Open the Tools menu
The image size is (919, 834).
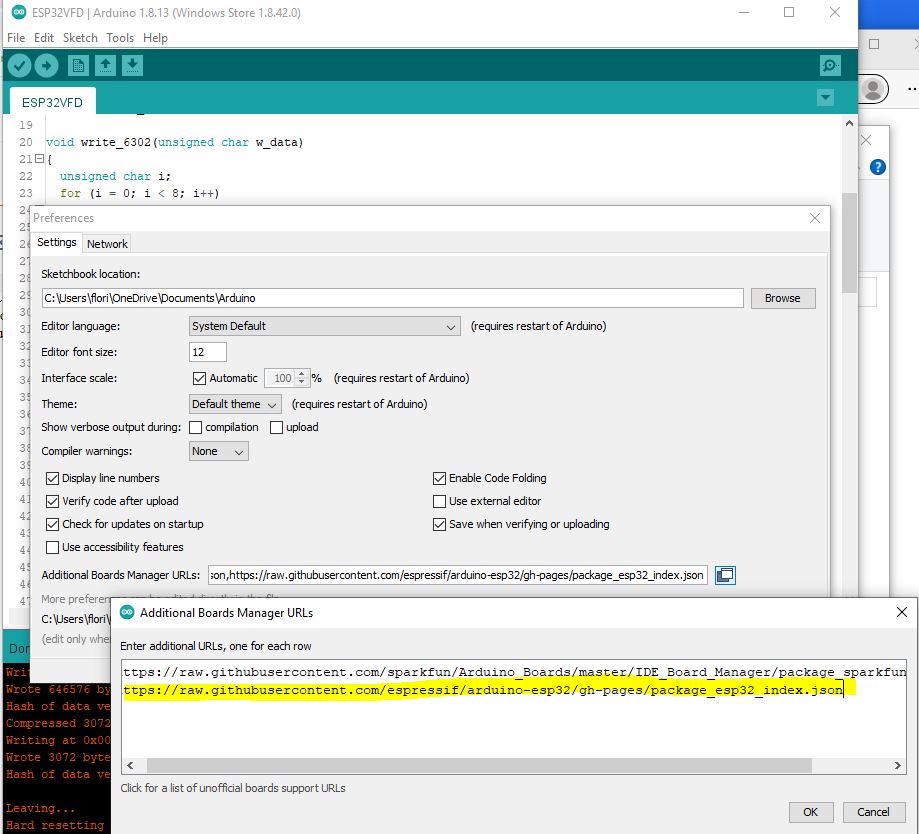(x=120, y=38)
